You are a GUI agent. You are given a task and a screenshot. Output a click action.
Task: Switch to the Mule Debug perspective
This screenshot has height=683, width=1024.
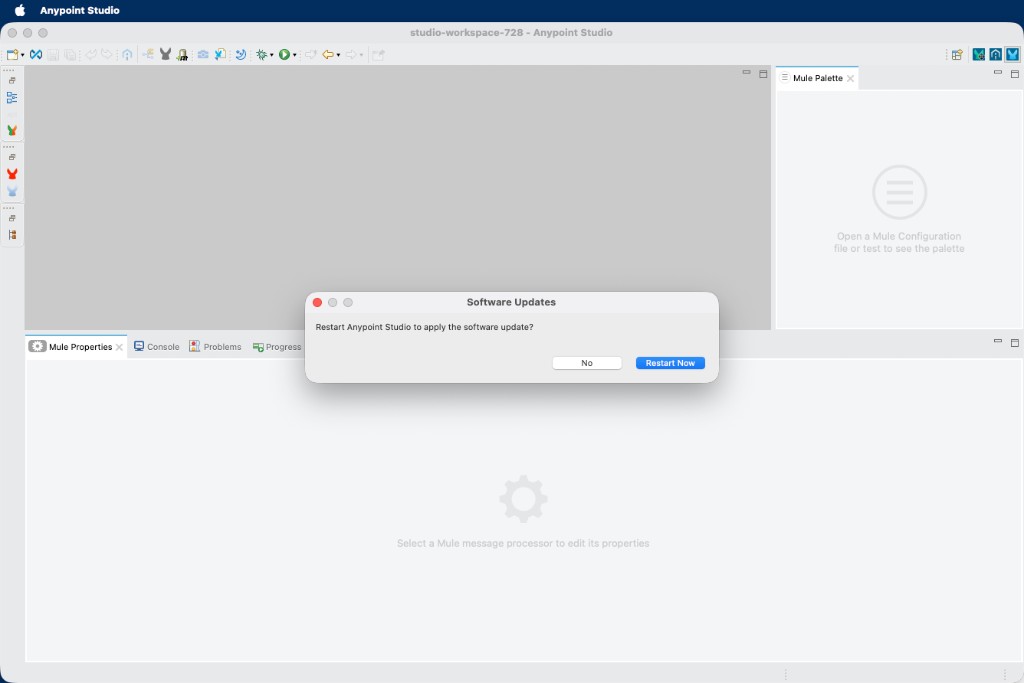tap(978, 55)
